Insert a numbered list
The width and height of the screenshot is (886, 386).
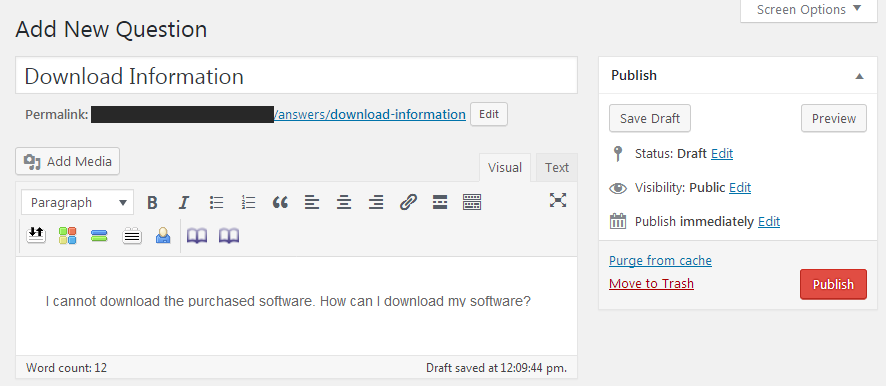point(248,202)
